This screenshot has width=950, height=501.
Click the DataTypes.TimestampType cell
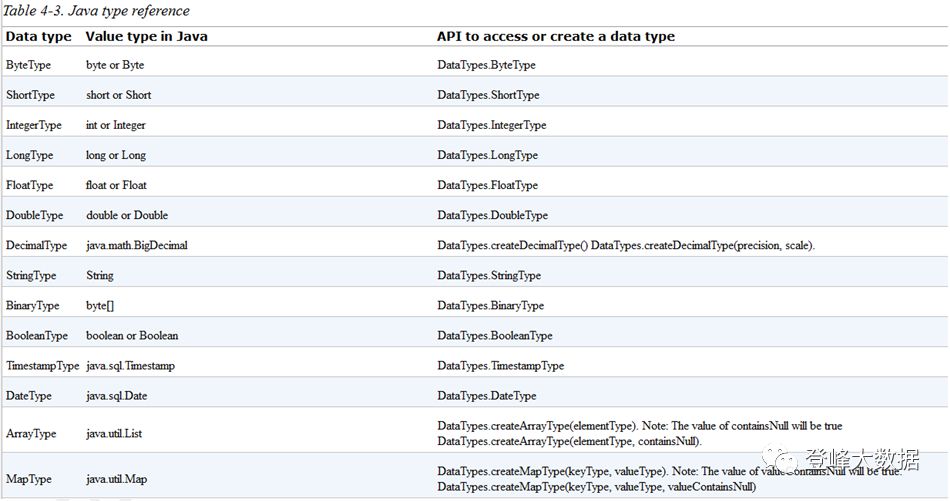click(500, 366)
